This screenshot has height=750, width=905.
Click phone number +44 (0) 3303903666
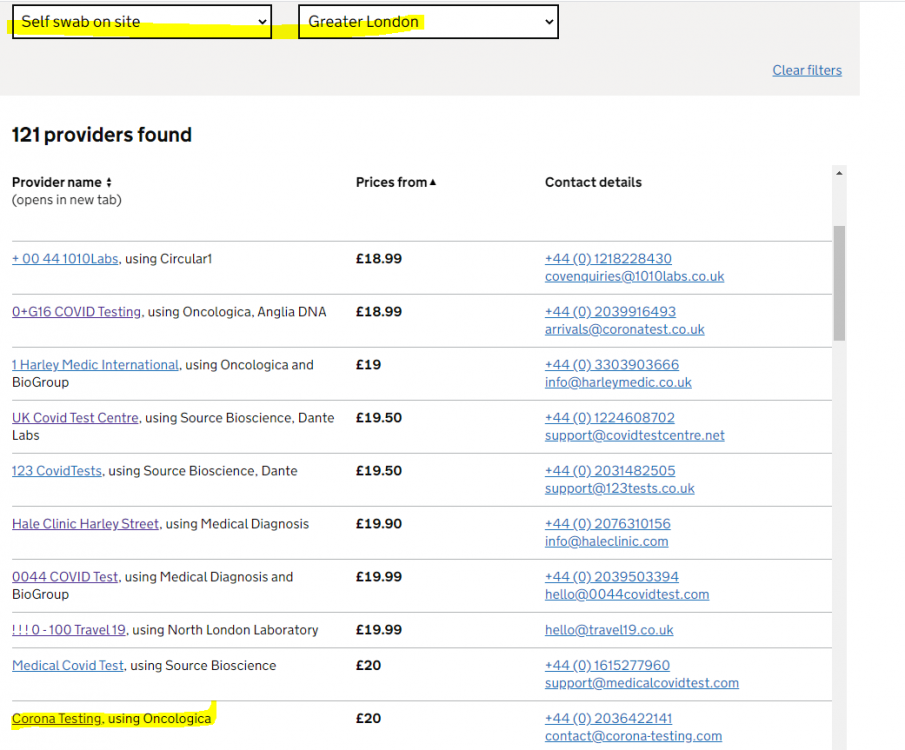612,365
